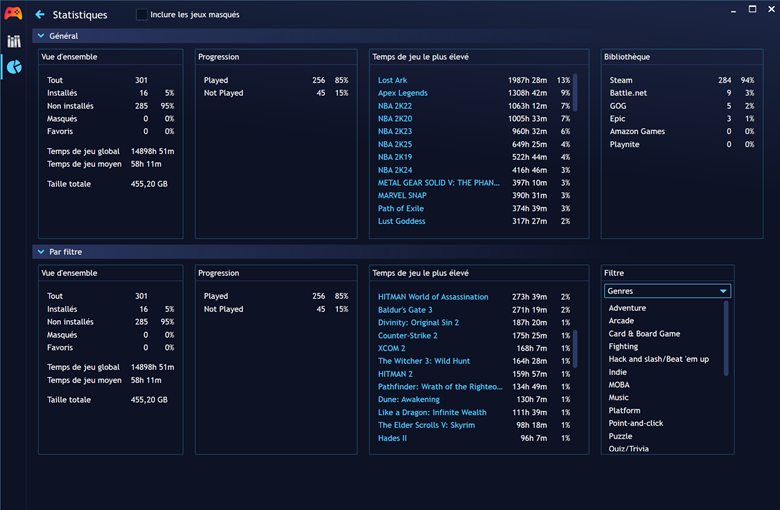The height and width of the screenshot is (510, 780).
Task: Select Adventure in the genre list
Action: (627, 308)
